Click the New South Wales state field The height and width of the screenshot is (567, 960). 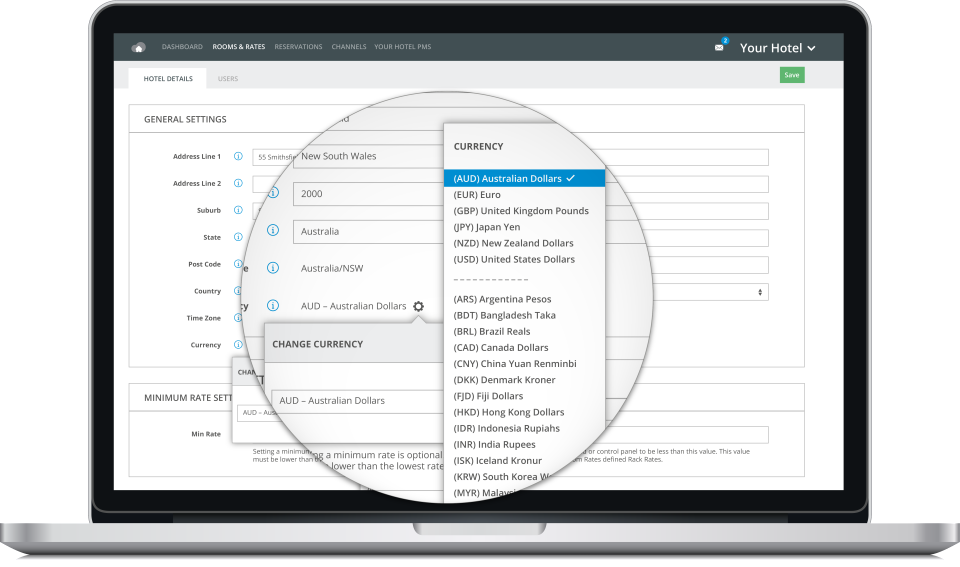click(369, 156)
